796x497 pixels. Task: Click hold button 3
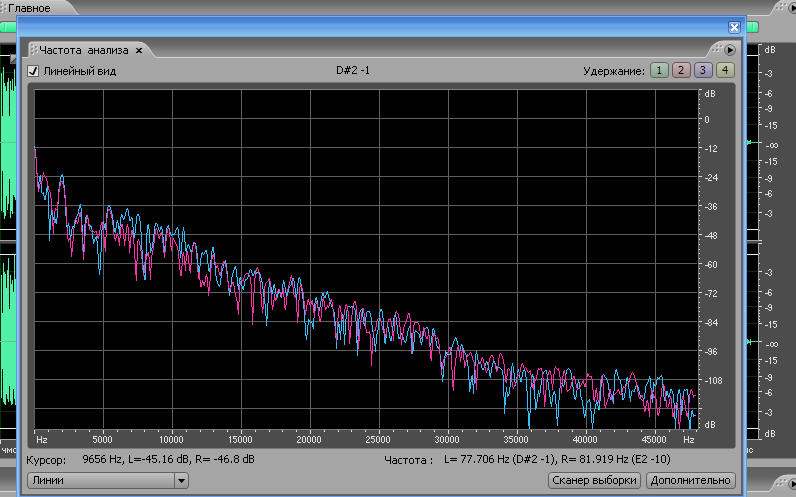pyautogui.click(x=702, y=70)
